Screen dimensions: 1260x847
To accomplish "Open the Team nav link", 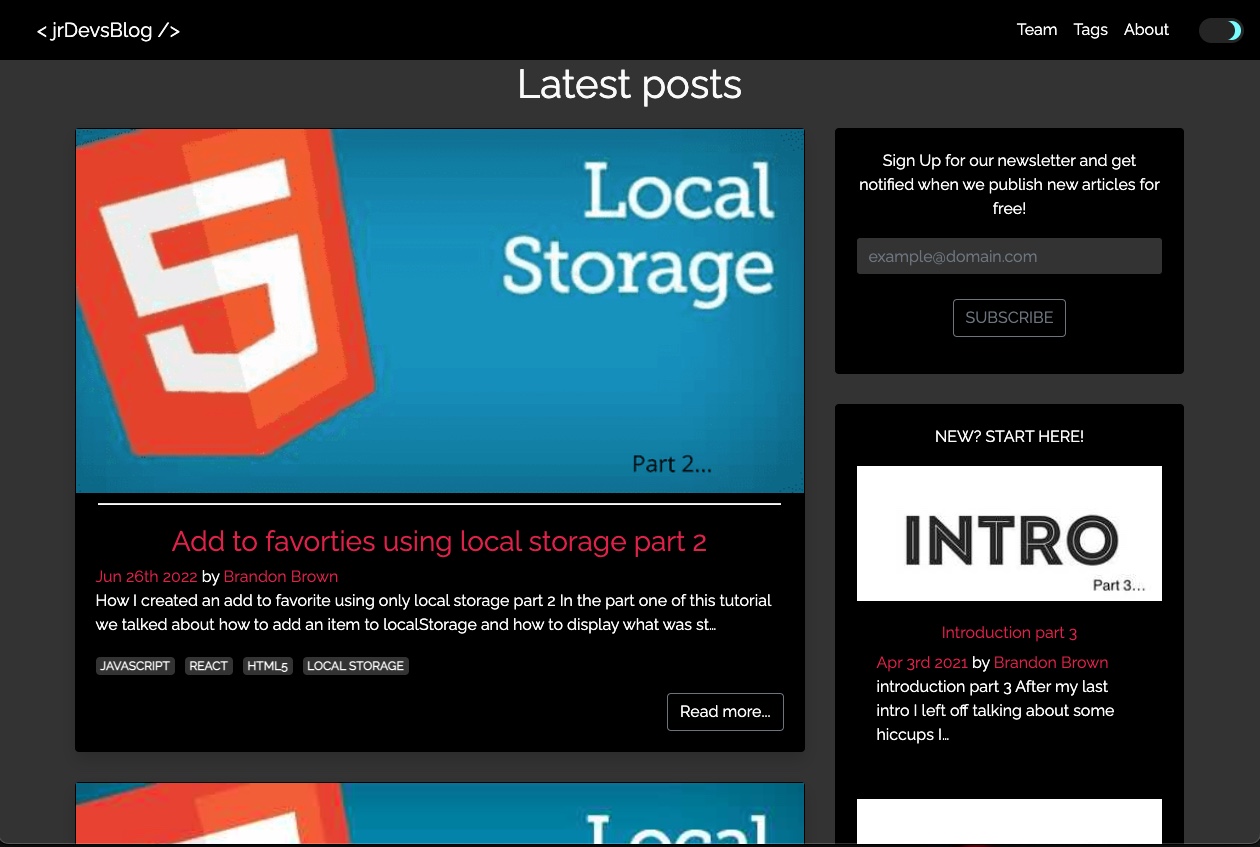I will (1037, 30).
